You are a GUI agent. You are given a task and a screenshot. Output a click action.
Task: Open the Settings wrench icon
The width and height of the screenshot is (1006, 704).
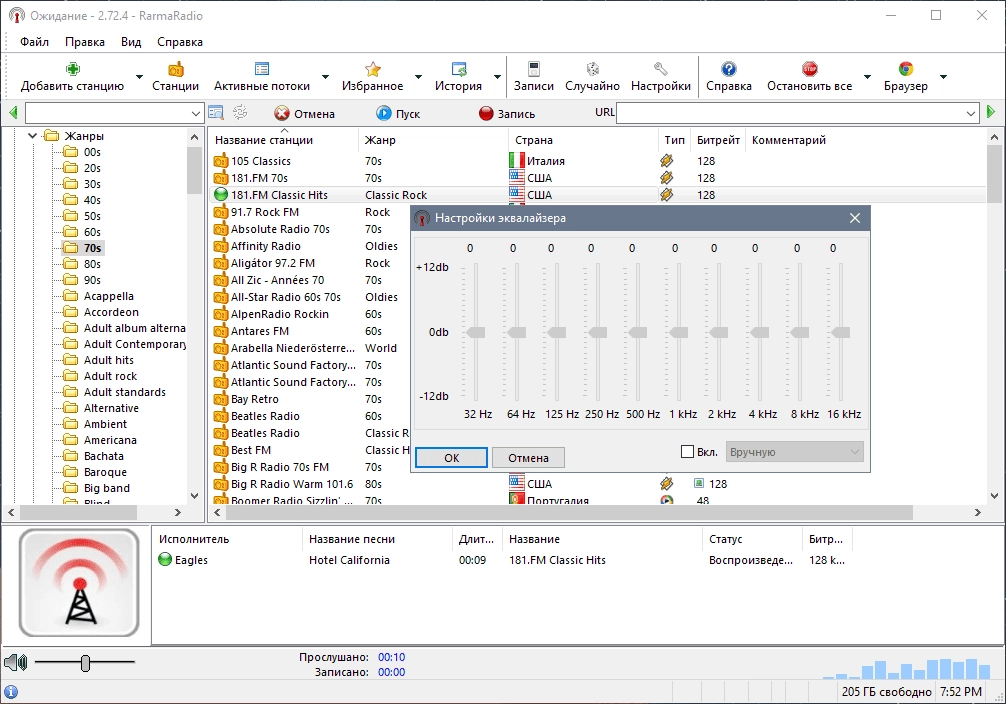[661, 69]
